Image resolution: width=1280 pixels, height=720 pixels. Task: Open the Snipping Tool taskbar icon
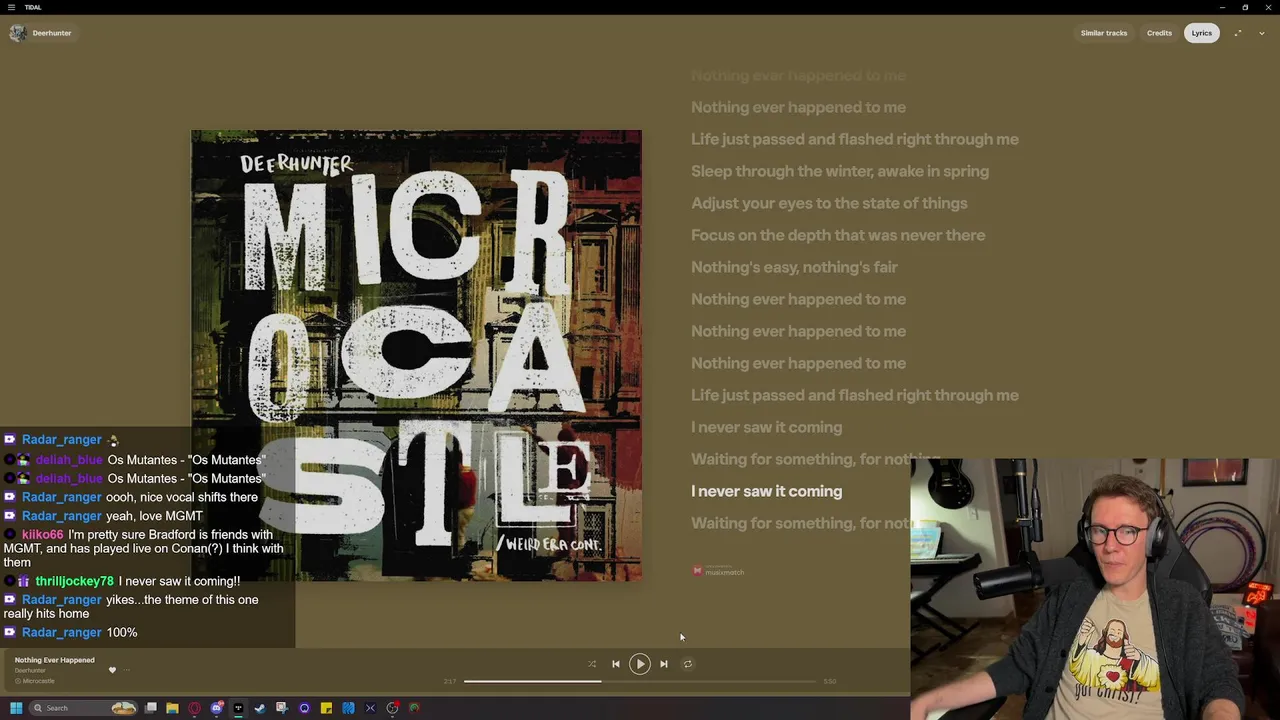coord(282,708)
